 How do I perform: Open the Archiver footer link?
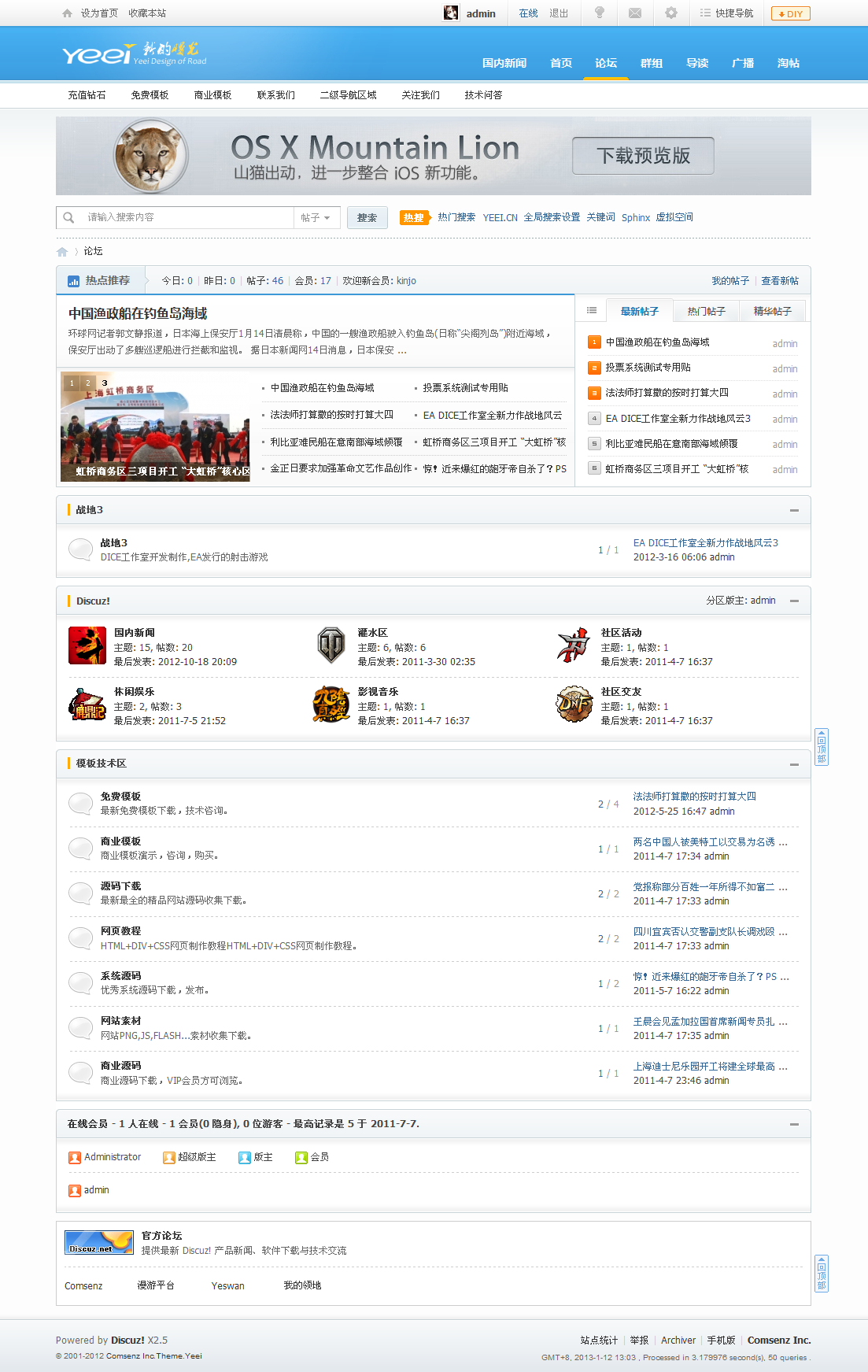pos(678,1341)
